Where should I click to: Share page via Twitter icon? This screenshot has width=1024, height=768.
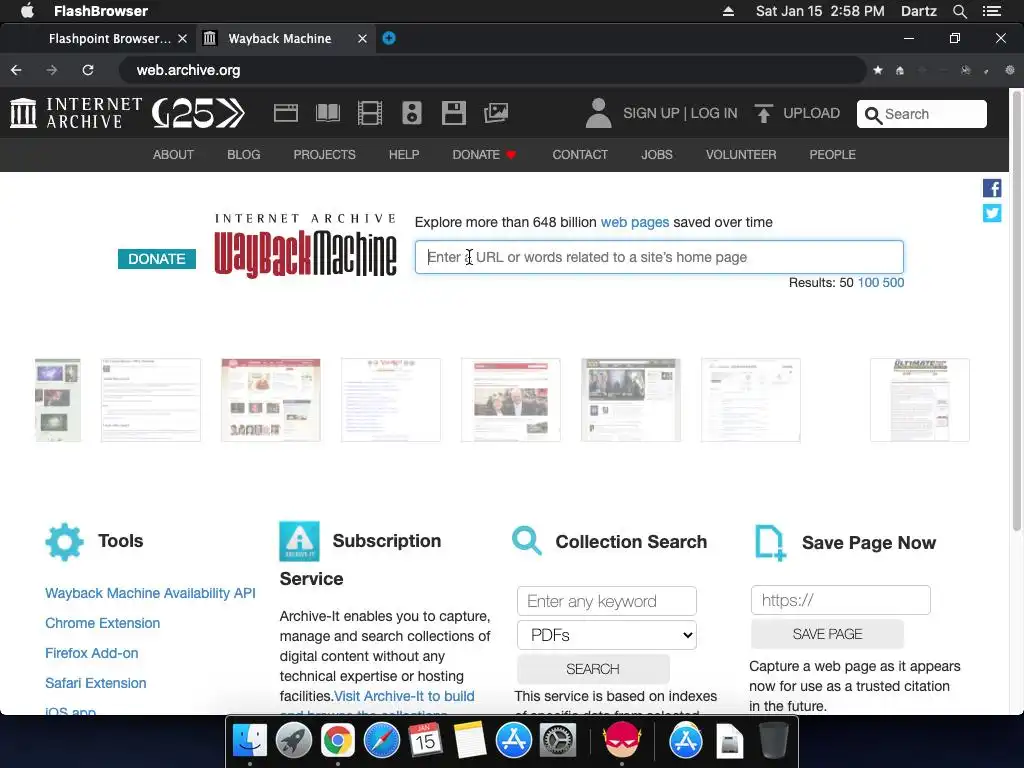pyautogui.click(x=992, y=213)
